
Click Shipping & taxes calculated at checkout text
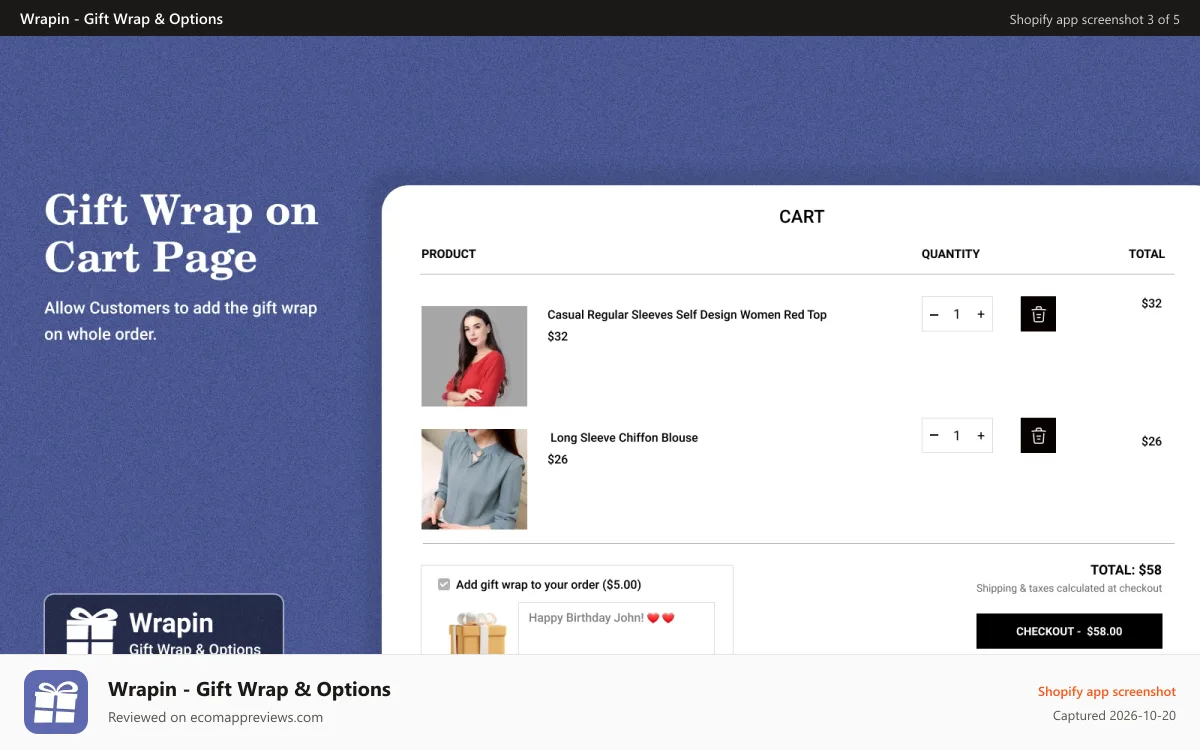tap(1069, 588)
